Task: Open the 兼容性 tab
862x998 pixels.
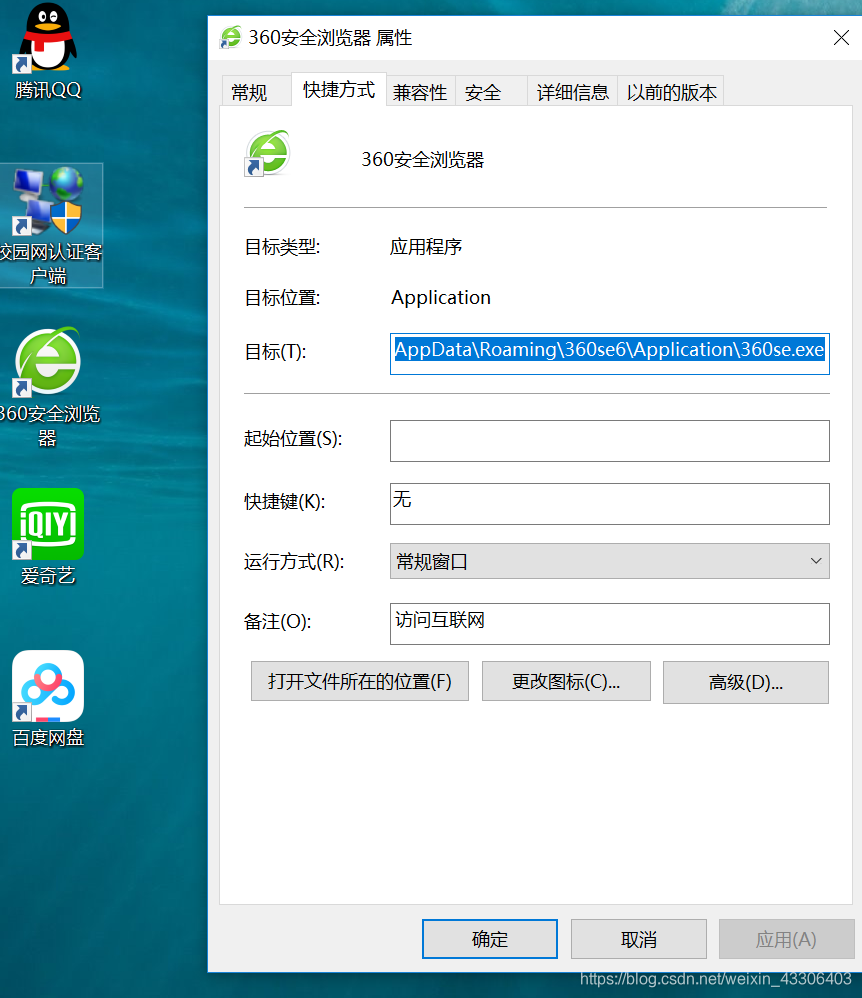Action: click(x=420, y=91)
